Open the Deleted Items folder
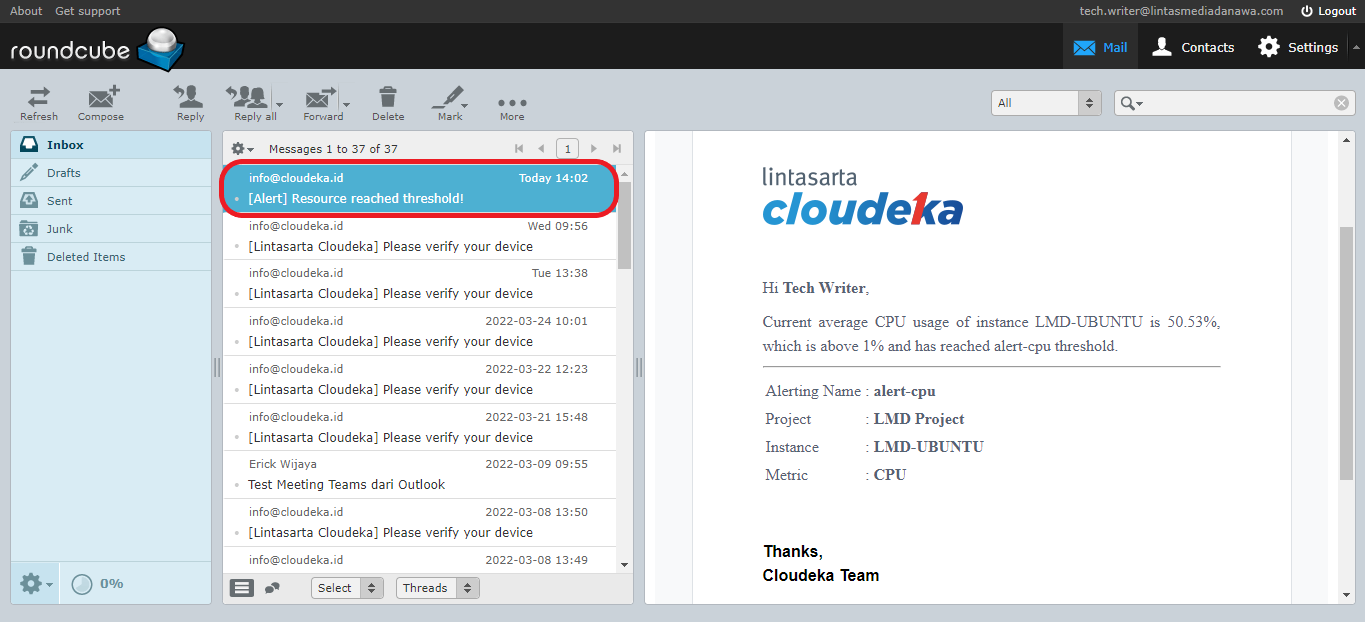Viewport: 1366px width, 623px height. 86,257
